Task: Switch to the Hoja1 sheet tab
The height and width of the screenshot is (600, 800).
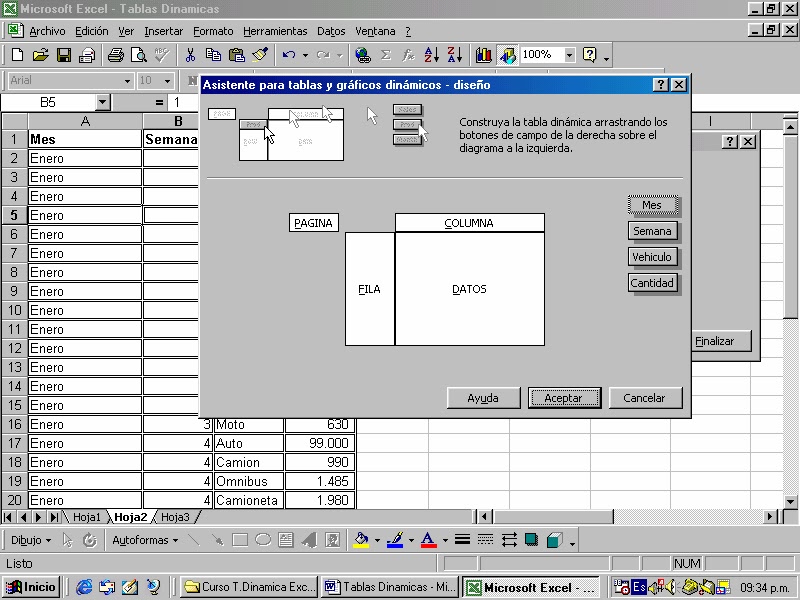Action: click(x=87, y=517)
